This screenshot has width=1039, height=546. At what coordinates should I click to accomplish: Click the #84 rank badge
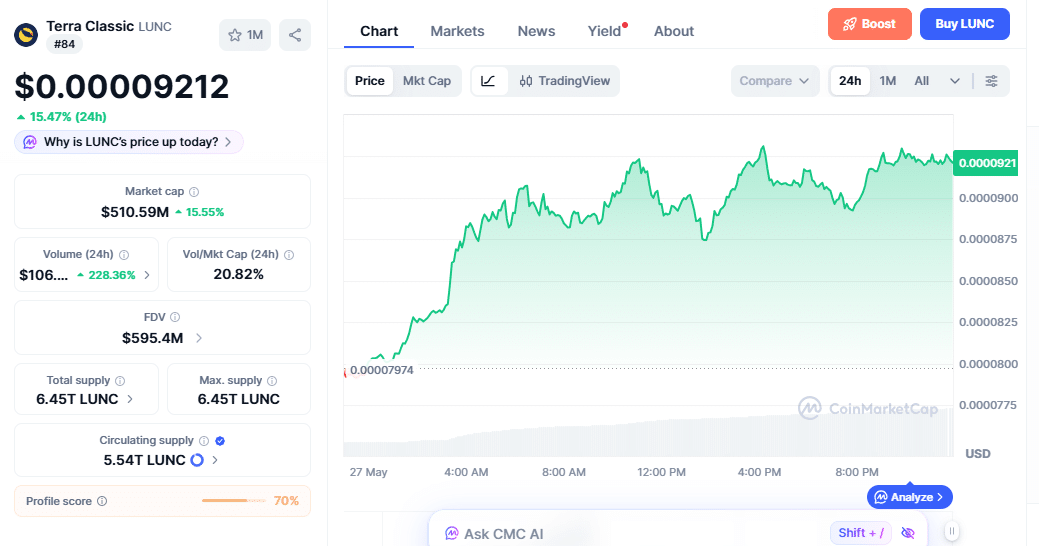coord(64,44)
